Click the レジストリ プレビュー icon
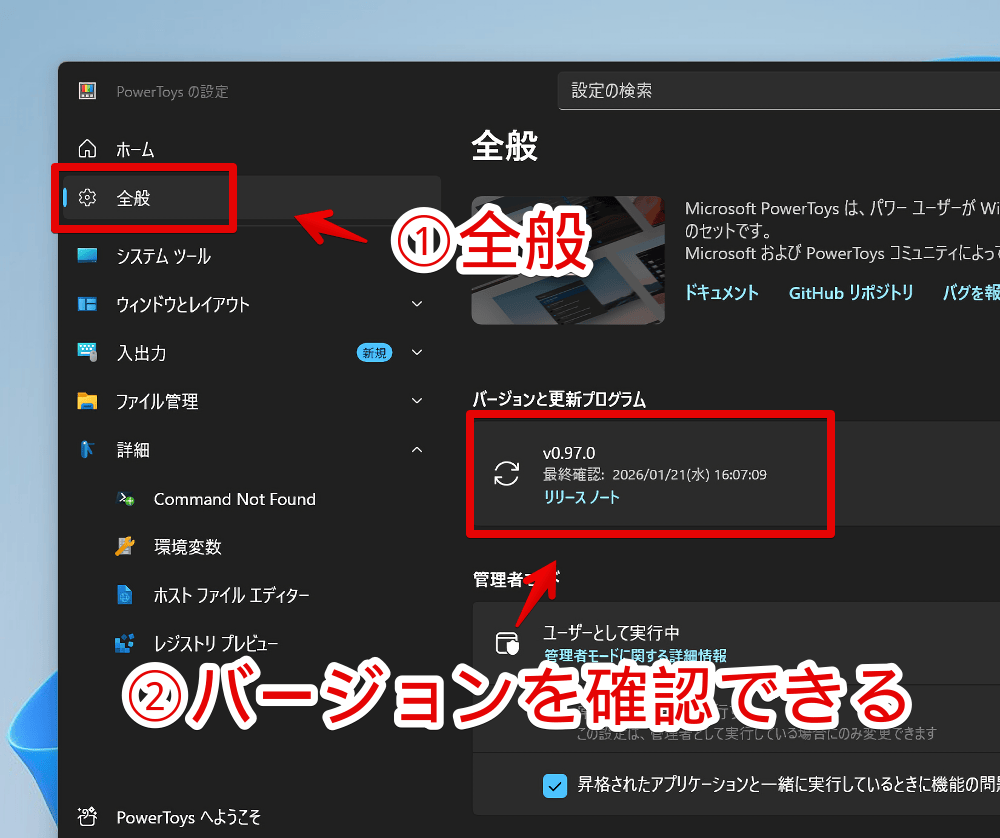Screen dimensions: 1000x838 pos(125,643)
